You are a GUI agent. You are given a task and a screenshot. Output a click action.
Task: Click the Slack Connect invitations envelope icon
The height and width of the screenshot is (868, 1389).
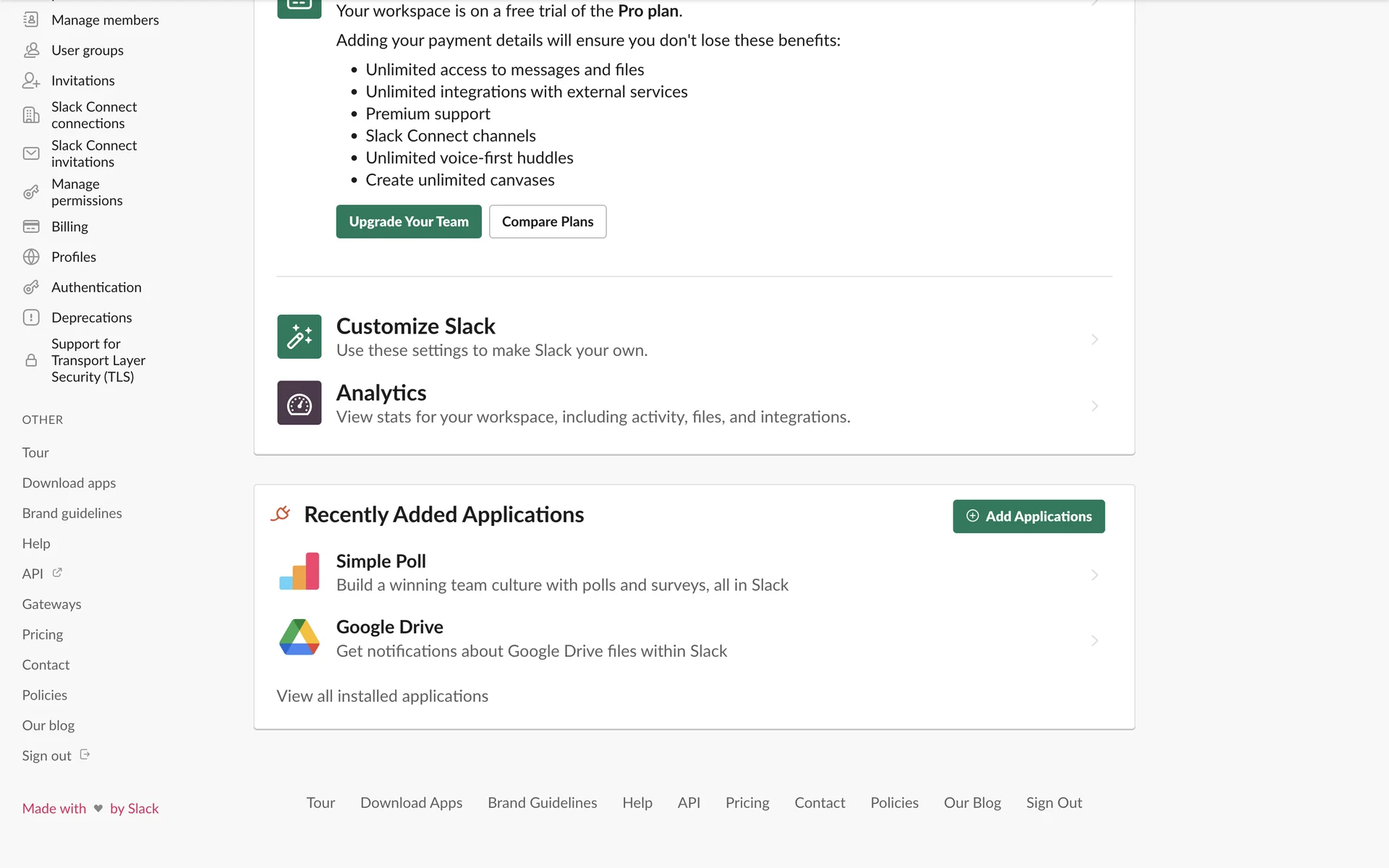[31, 153]
